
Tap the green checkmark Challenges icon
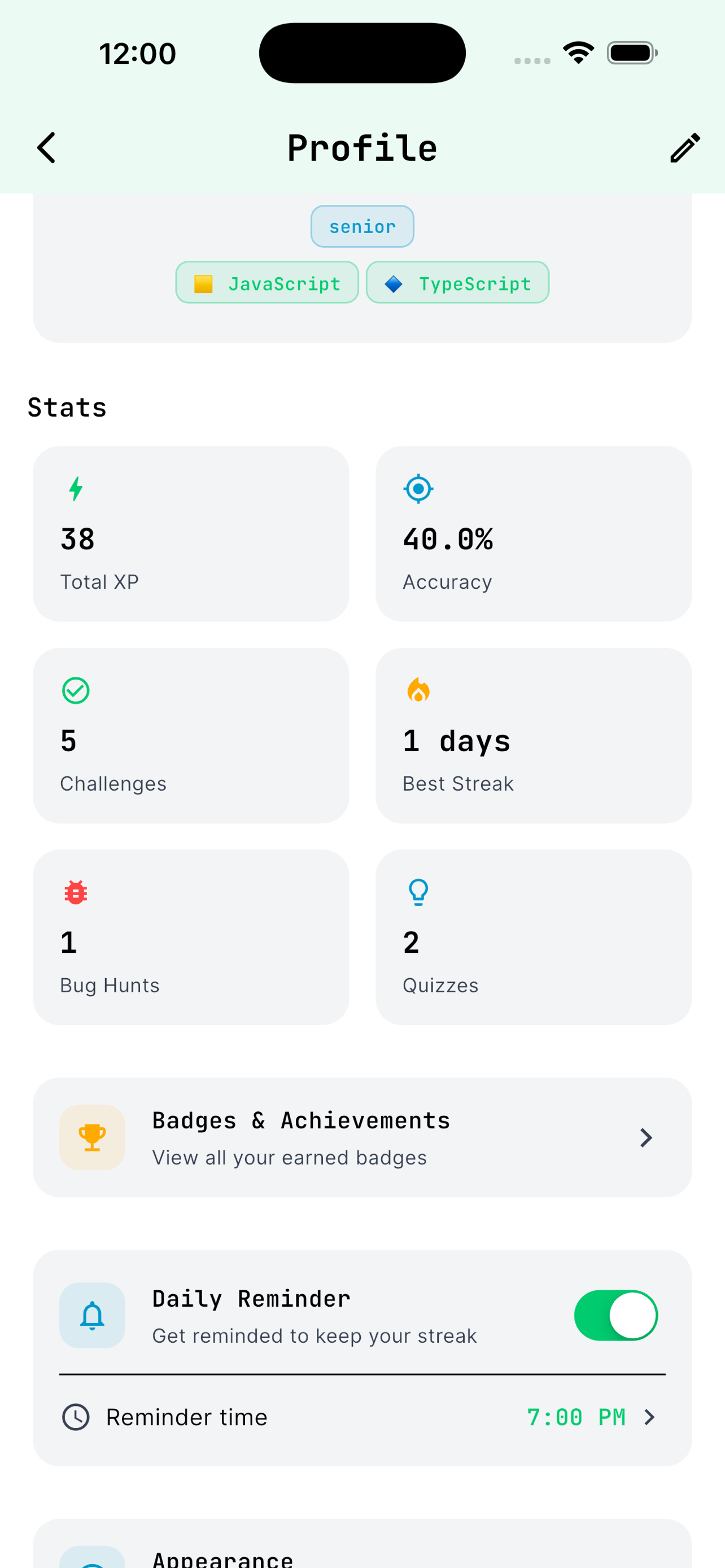pyautogui.click(x=76, y=690)
